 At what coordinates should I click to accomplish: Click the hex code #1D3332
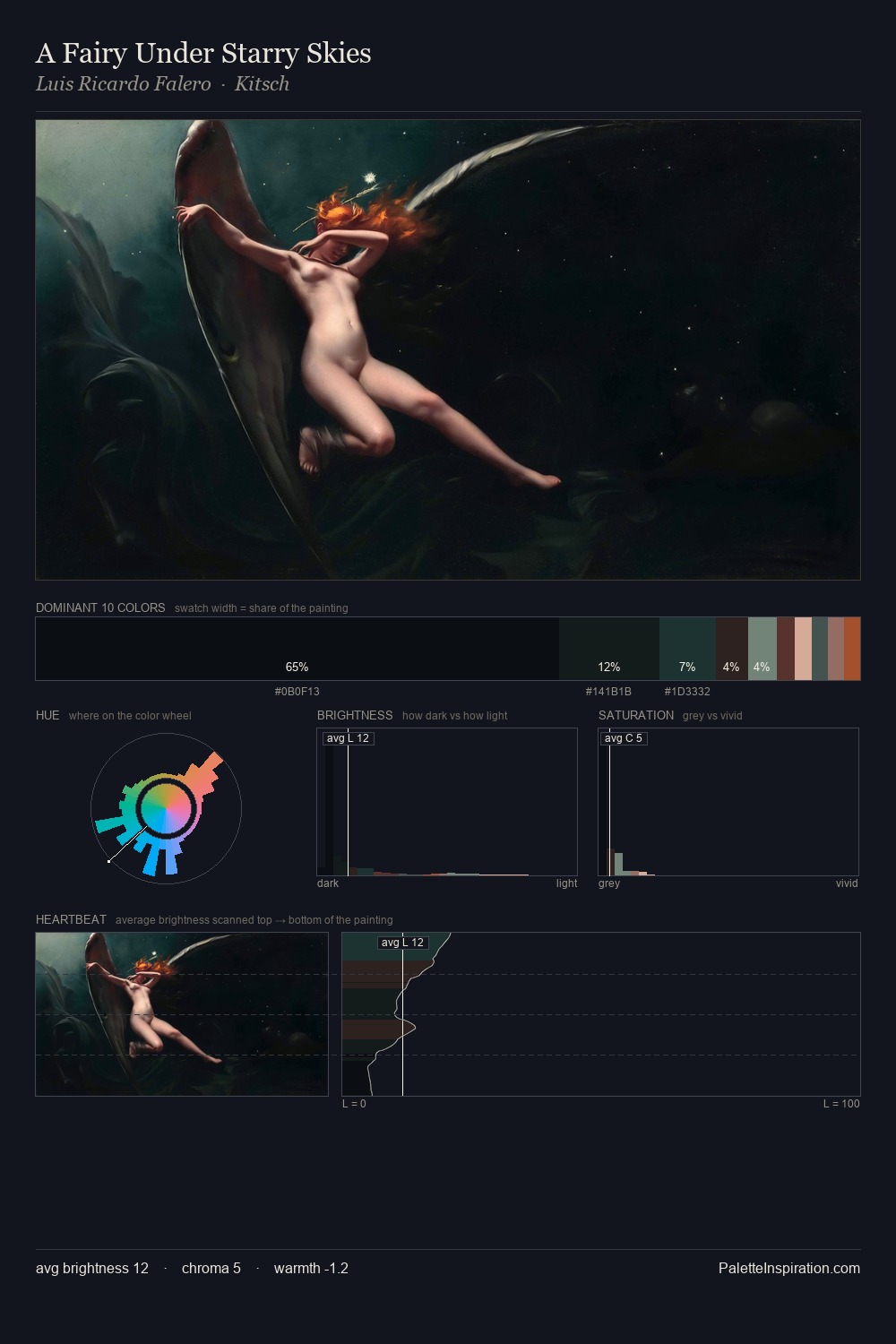coord(687,692)
